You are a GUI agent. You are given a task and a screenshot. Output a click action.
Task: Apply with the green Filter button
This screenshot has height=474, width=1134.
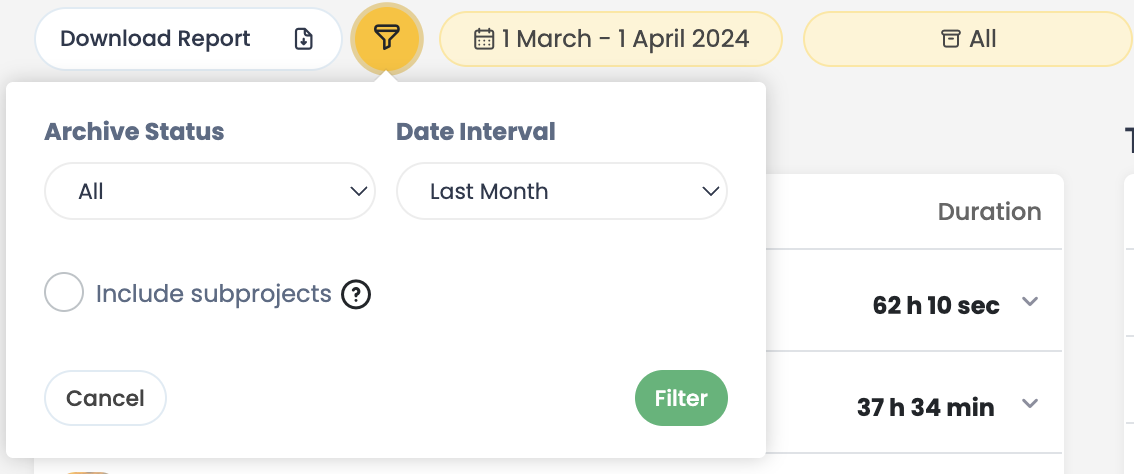(681, 398)
